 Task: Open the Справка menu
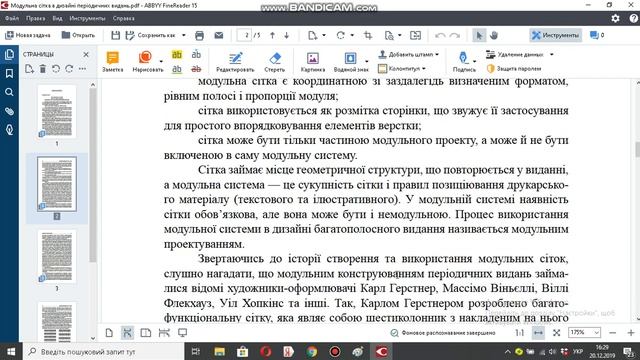tap(123, 18)
